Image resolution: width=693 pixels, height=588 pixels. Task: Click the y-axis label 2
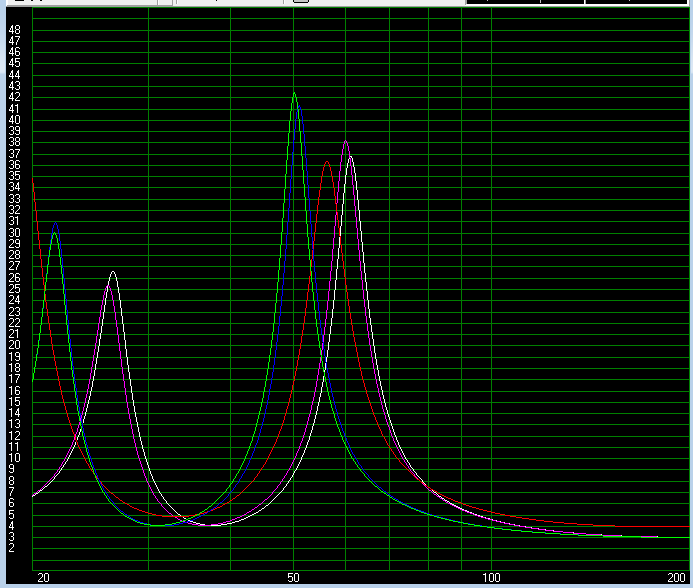(x=12, y=548)
